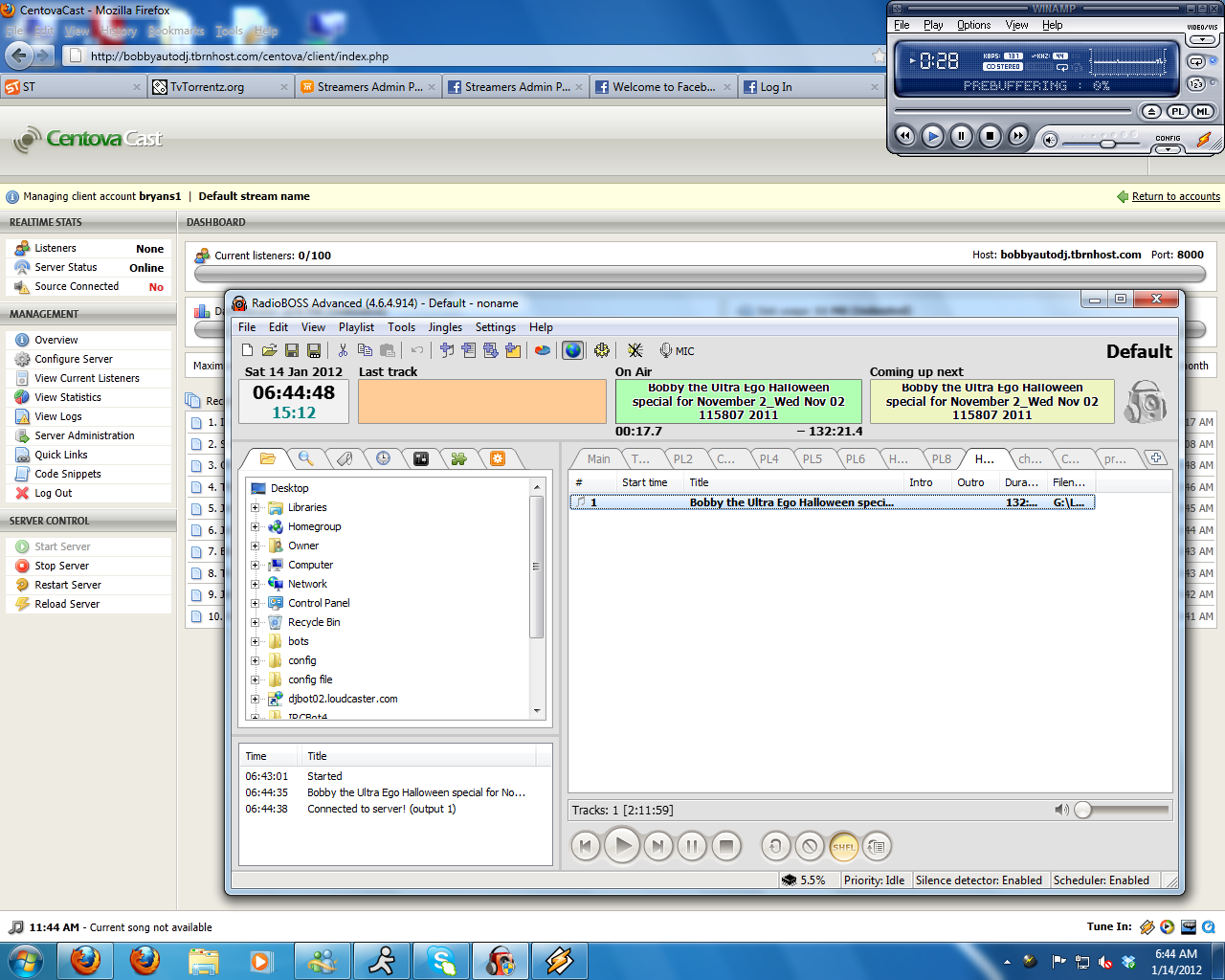Click RadioBOSS stop button
The width and height of the screenshot is (1225, 980).
pos(726,846)
